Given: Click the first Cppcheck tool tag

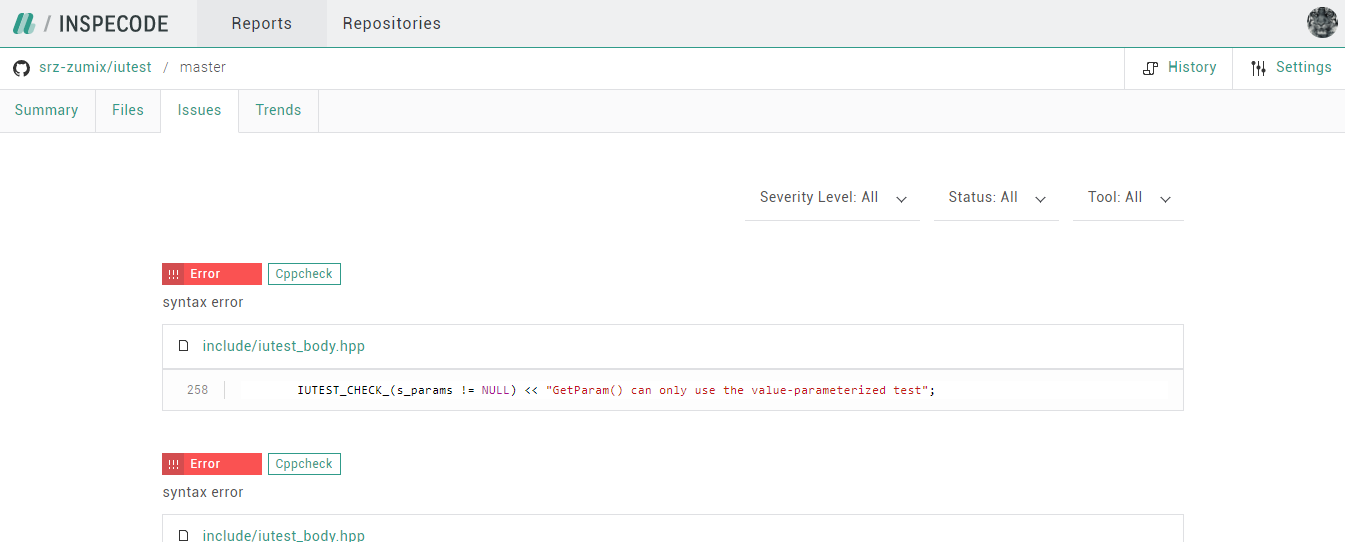Looking at the screenshot, I should tap(304, 274).
